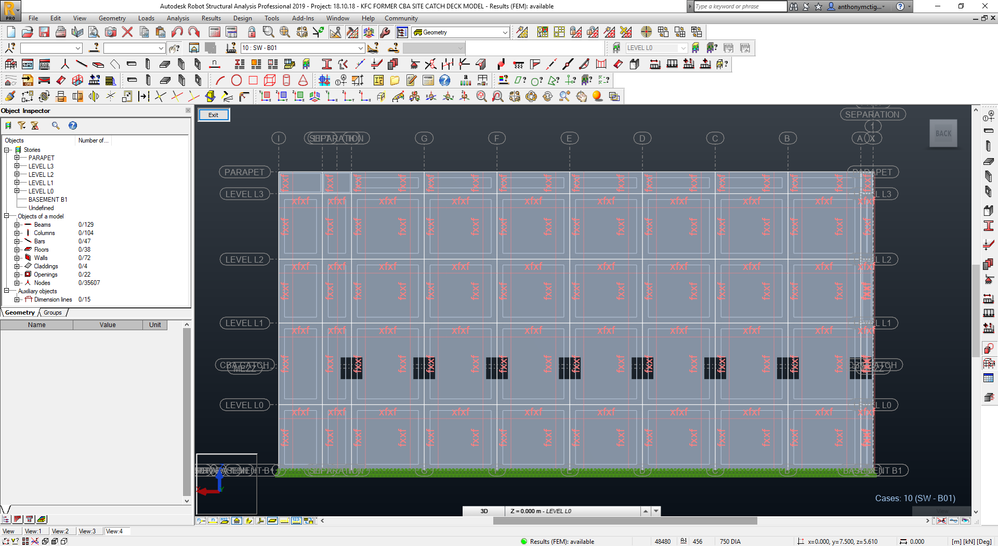
Task: Select the Walls row in object tree
Action: pos(41,258)
